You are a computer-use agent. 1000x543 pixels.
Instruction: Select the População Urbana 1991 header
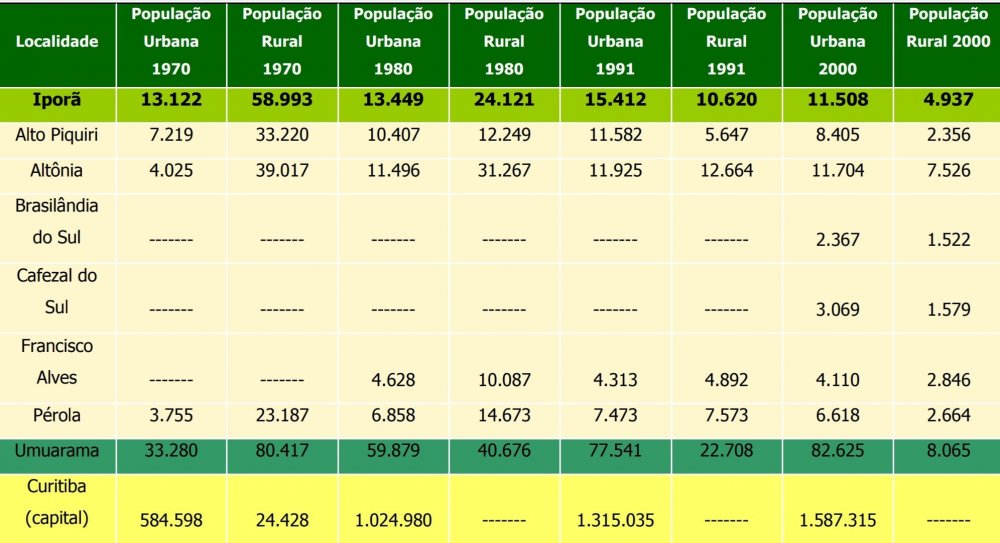615,42
